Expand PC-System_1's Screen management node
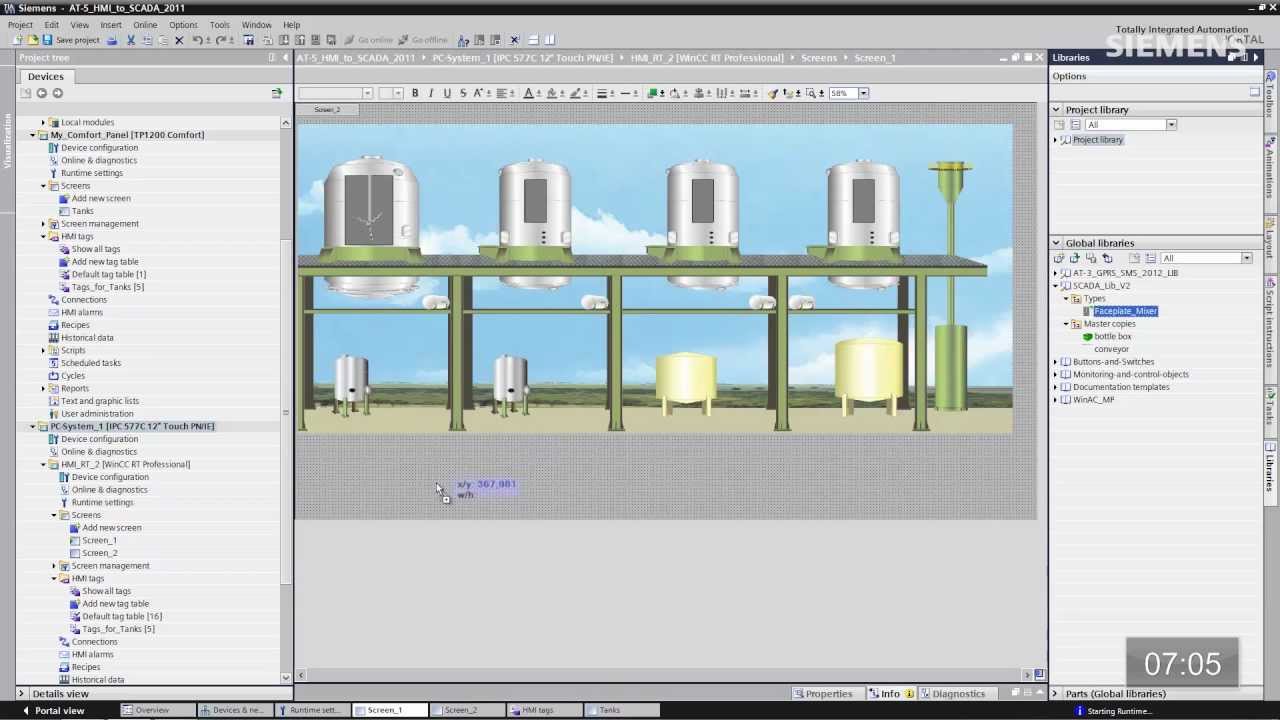1280x720 pixels. 54,566
